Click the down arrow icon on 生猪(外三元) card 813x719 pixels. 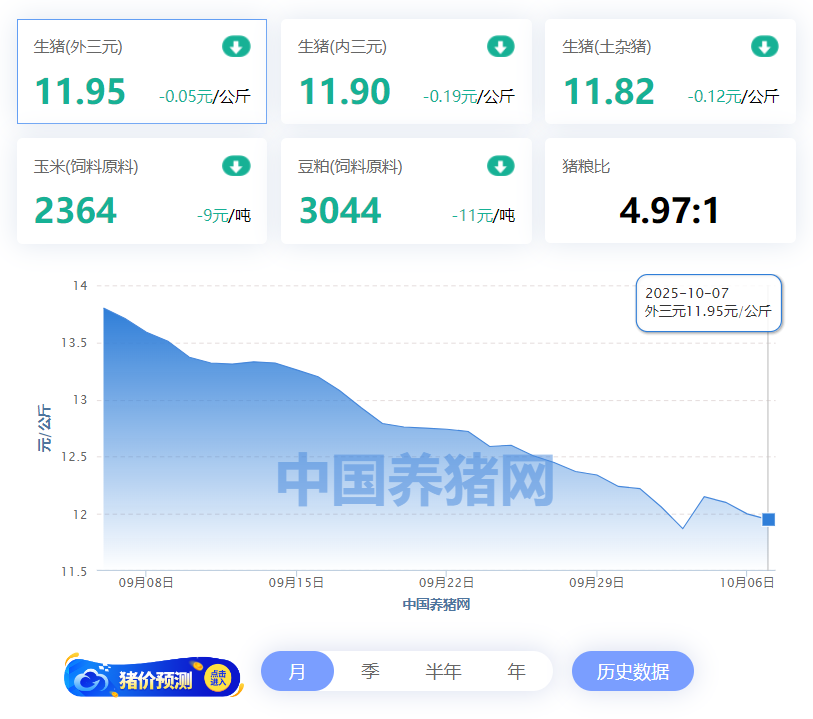point(236,46)
